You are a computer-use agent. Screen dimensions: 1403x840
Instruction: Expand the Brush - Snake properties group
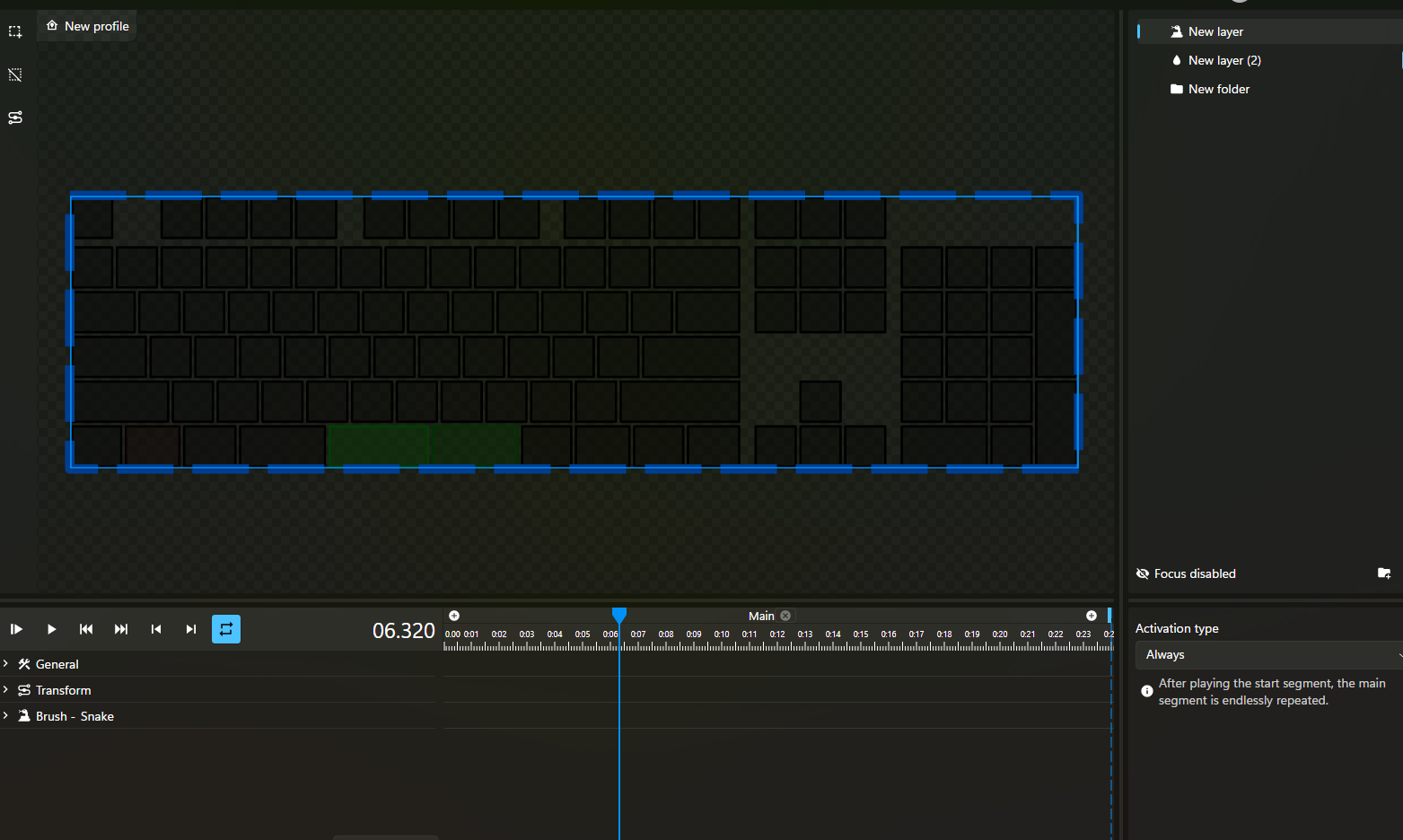point(6,716)
